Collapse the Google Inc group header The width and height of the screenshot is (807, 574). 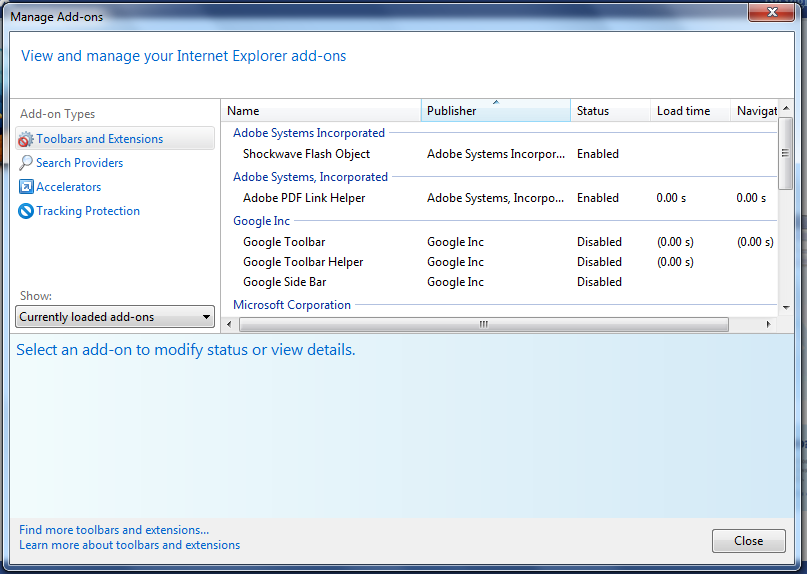click(x=261, y=221)
